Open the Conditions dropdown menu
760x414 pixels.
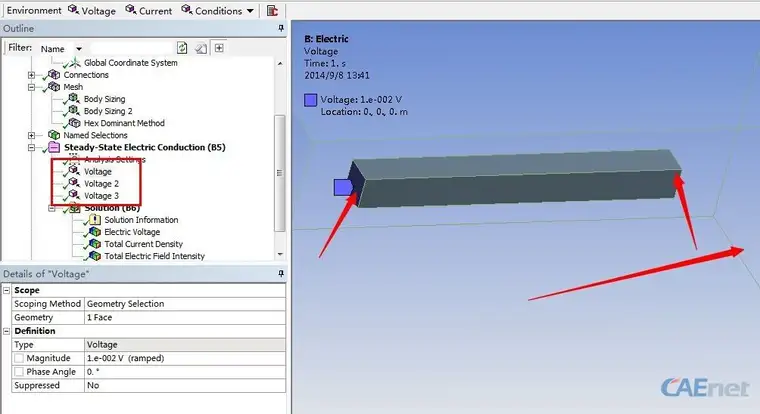[x=217, y=10]
